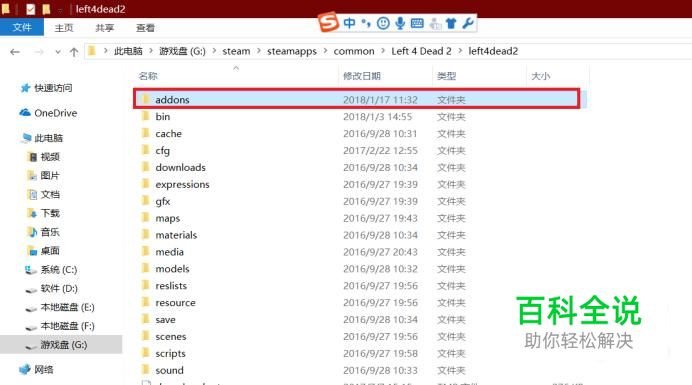The image size is (692, 385).
Task: Open Sogou emoji smiley icon
Action: point(383,23)
